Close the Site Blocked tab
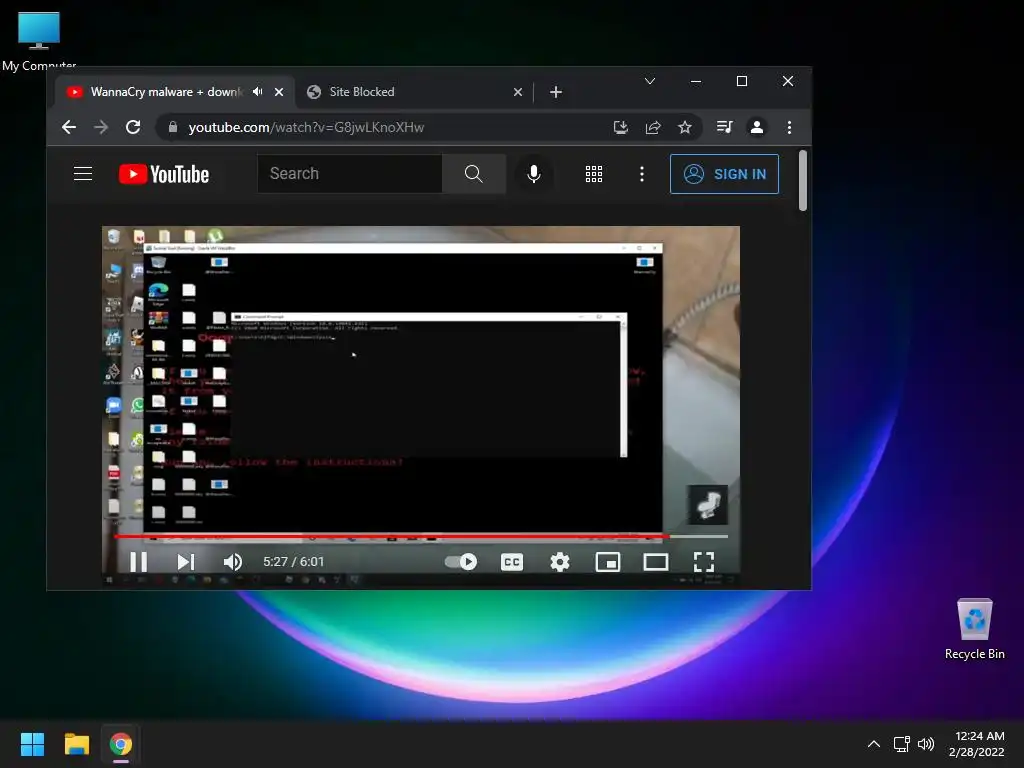Screen dimensions: 1024x768 pos(518,92)
